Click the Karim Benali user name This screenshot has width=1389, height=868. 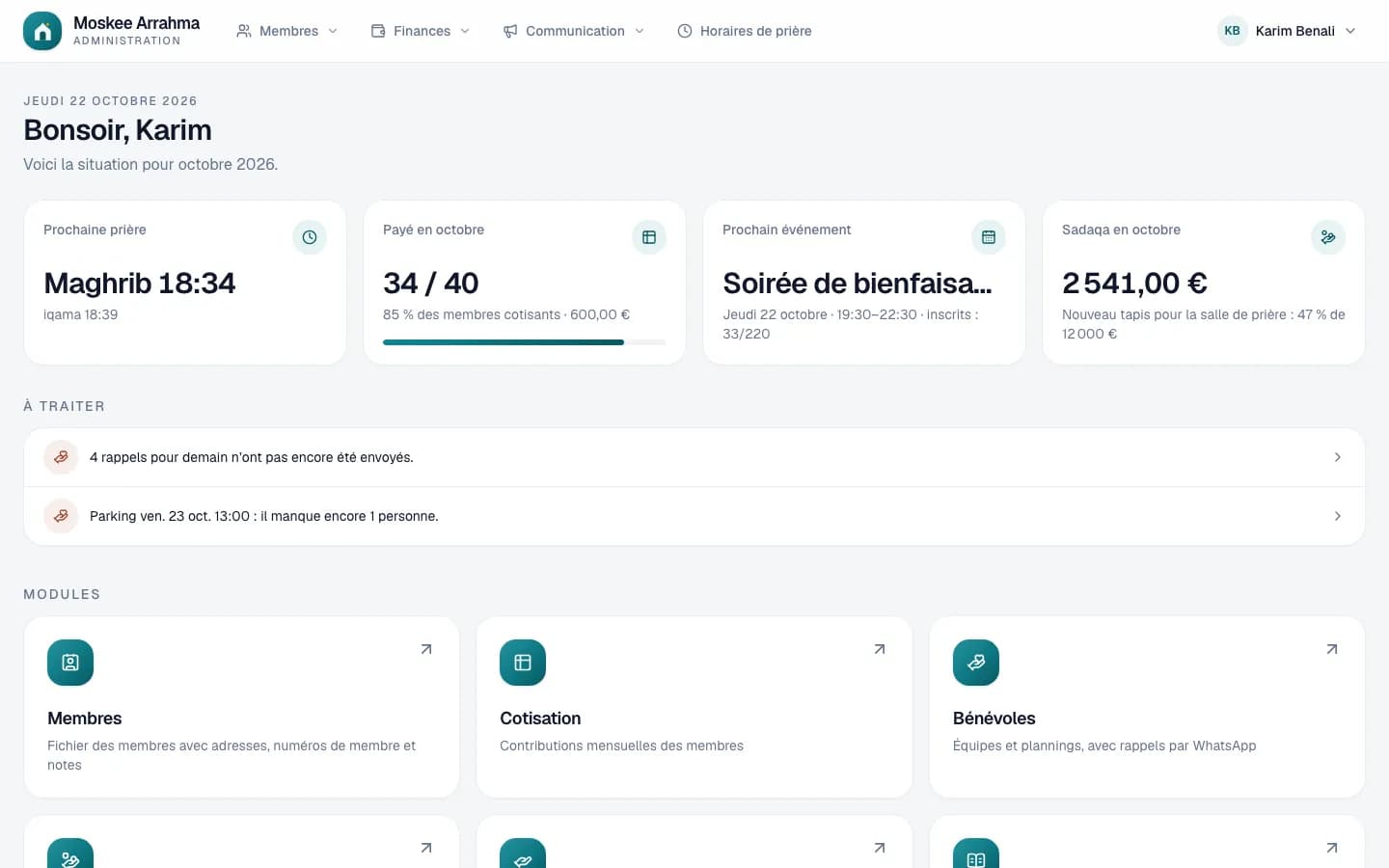pos(1295,31)
